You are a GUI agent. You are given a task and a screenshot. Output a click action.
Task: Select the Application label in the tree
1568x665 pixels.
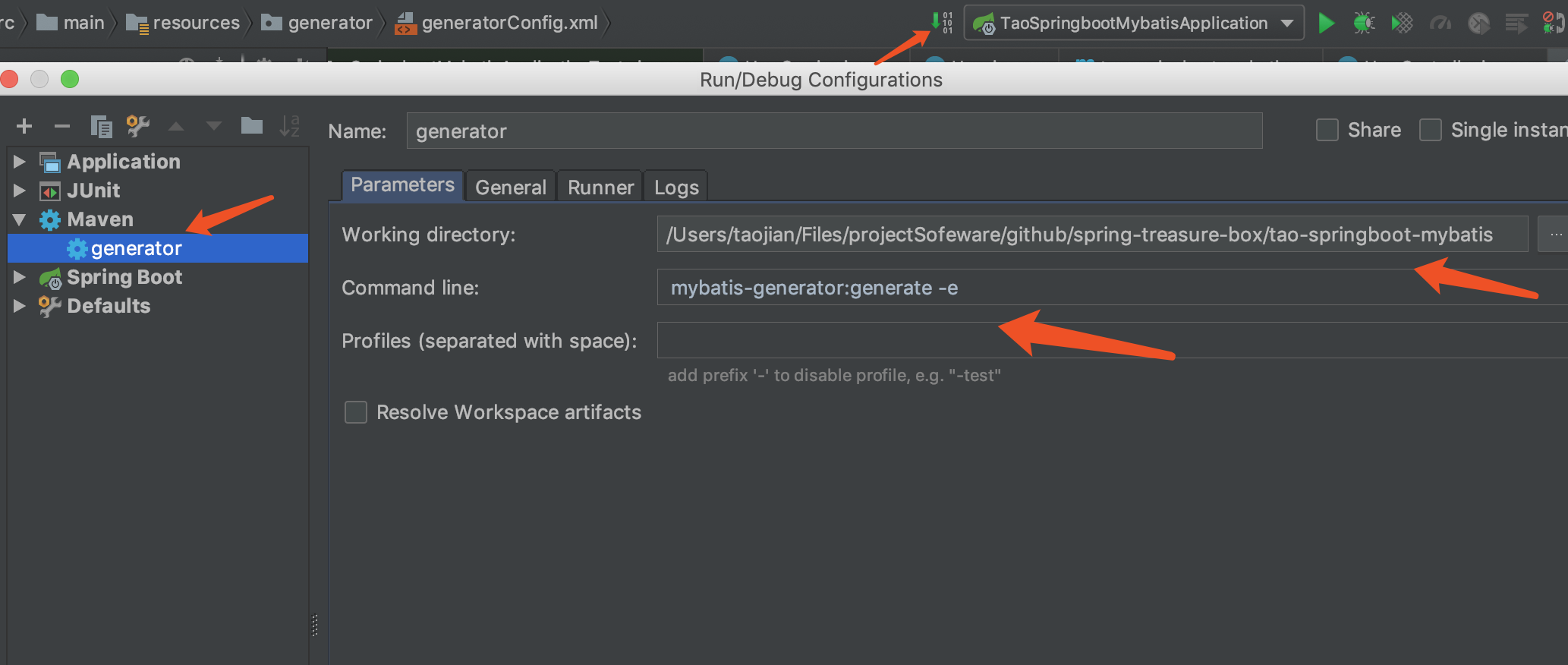pos(124,162)
